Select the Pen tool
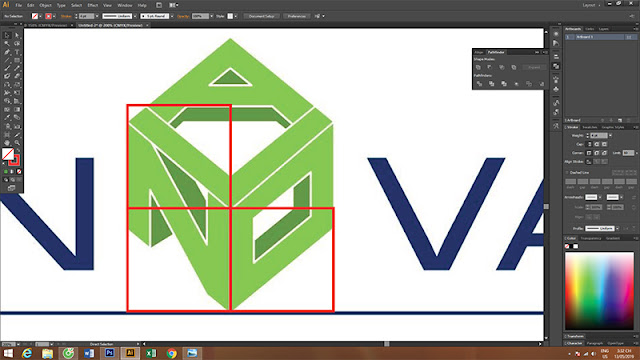 pyautogui.click(x=7, y=52)
